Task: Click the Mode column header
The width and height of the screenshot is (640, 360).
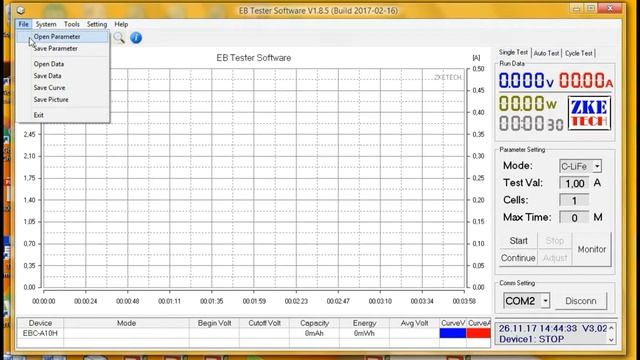Action: click(126, 323)
